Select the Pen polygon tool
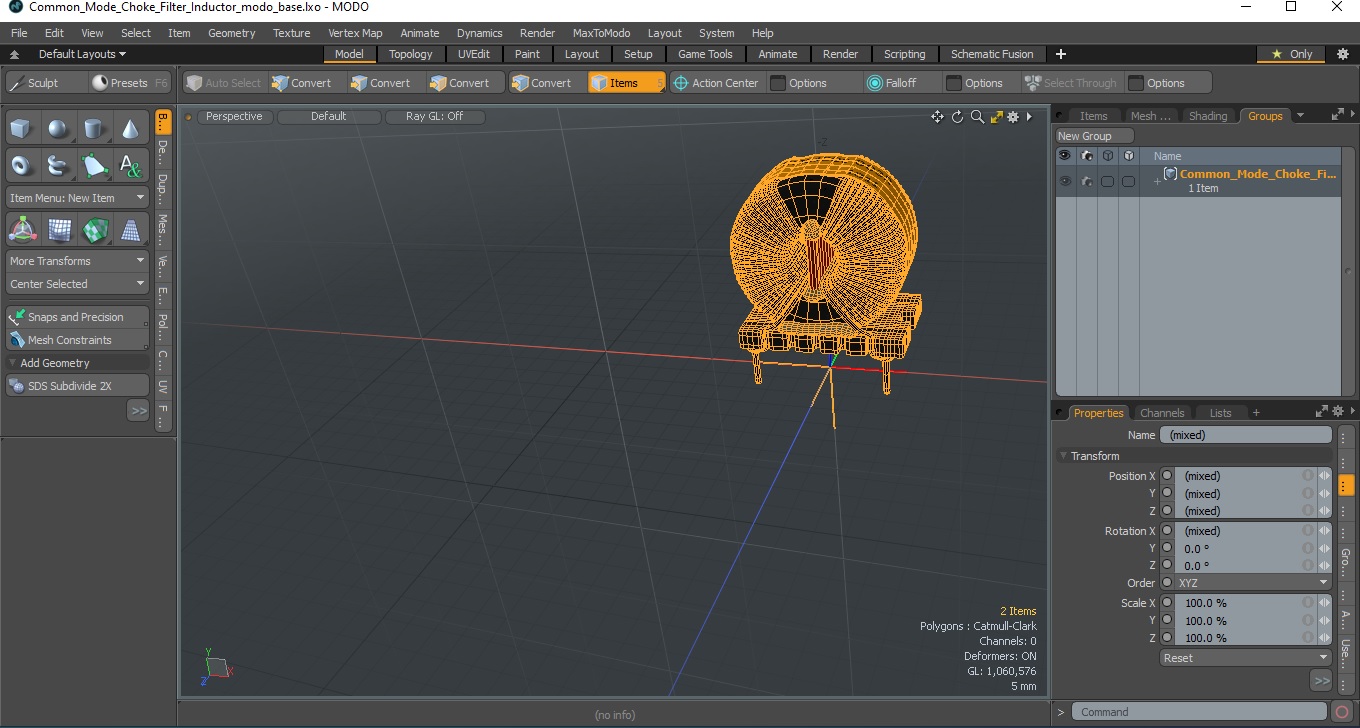1360x728 pixels. pyautogui.click(x=94, y=165)
